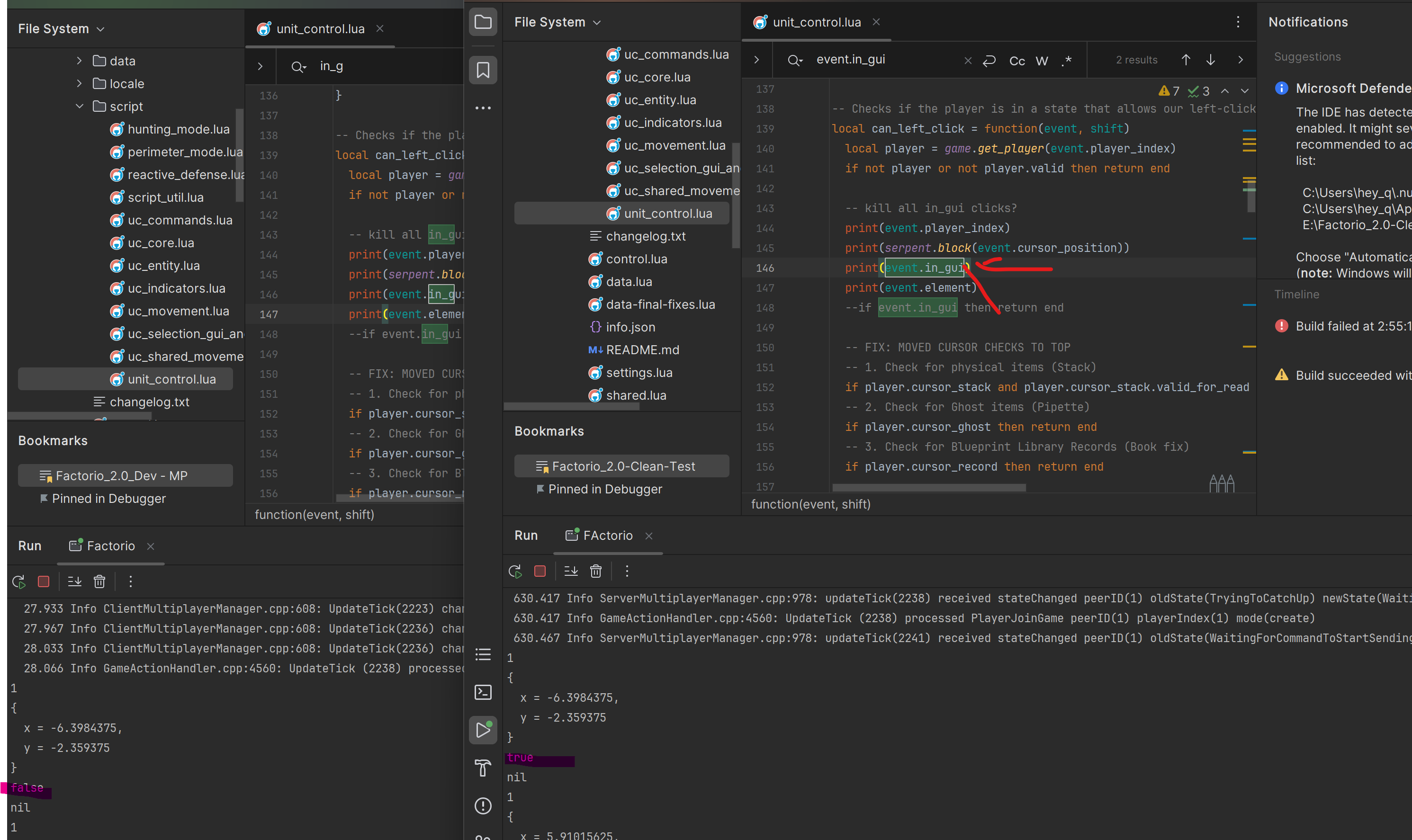
Task: Click the Project folder sidebar icon
Action: point(483,23)
